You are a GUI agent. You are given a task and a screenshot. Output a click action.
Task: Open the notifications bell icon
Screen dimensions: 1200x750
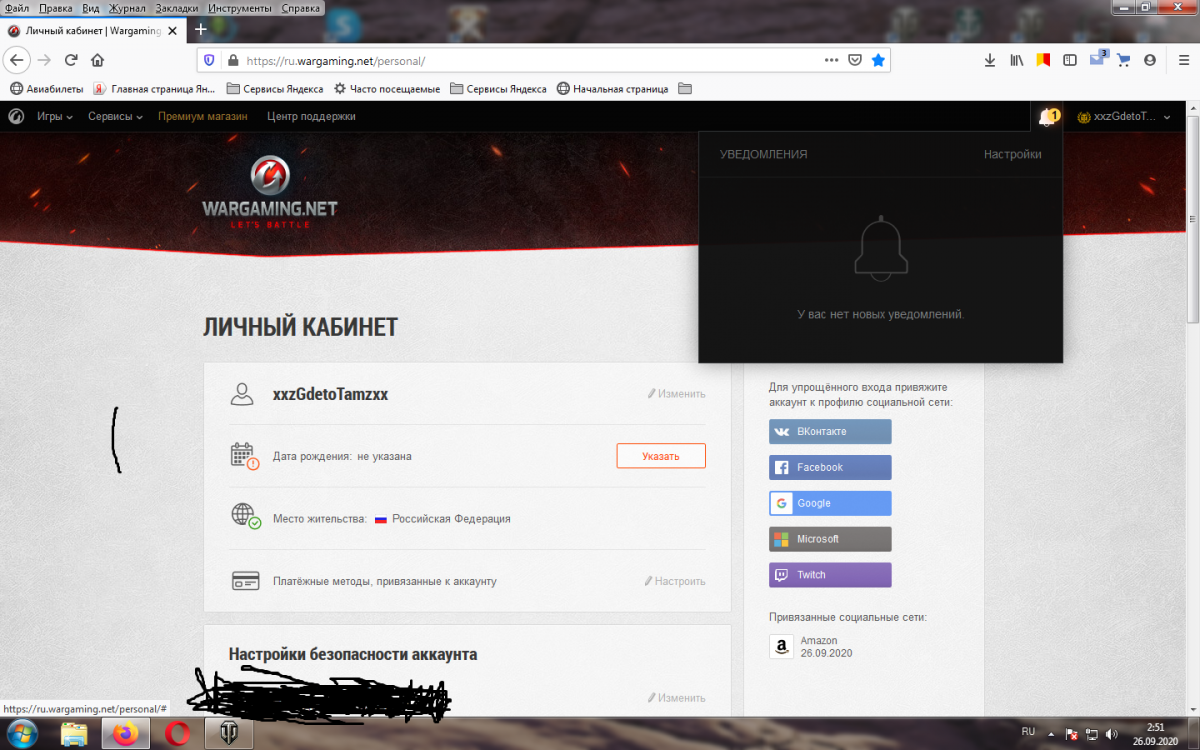(x=1046, y=117)
